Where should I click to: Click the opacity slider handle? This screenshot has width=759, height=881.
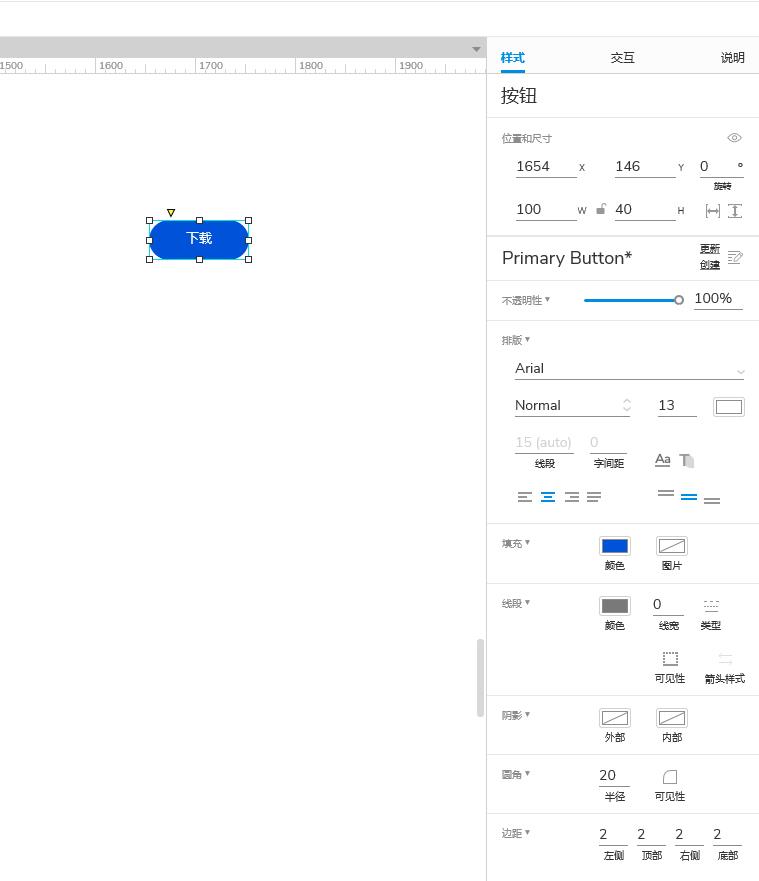click(679, 300)
